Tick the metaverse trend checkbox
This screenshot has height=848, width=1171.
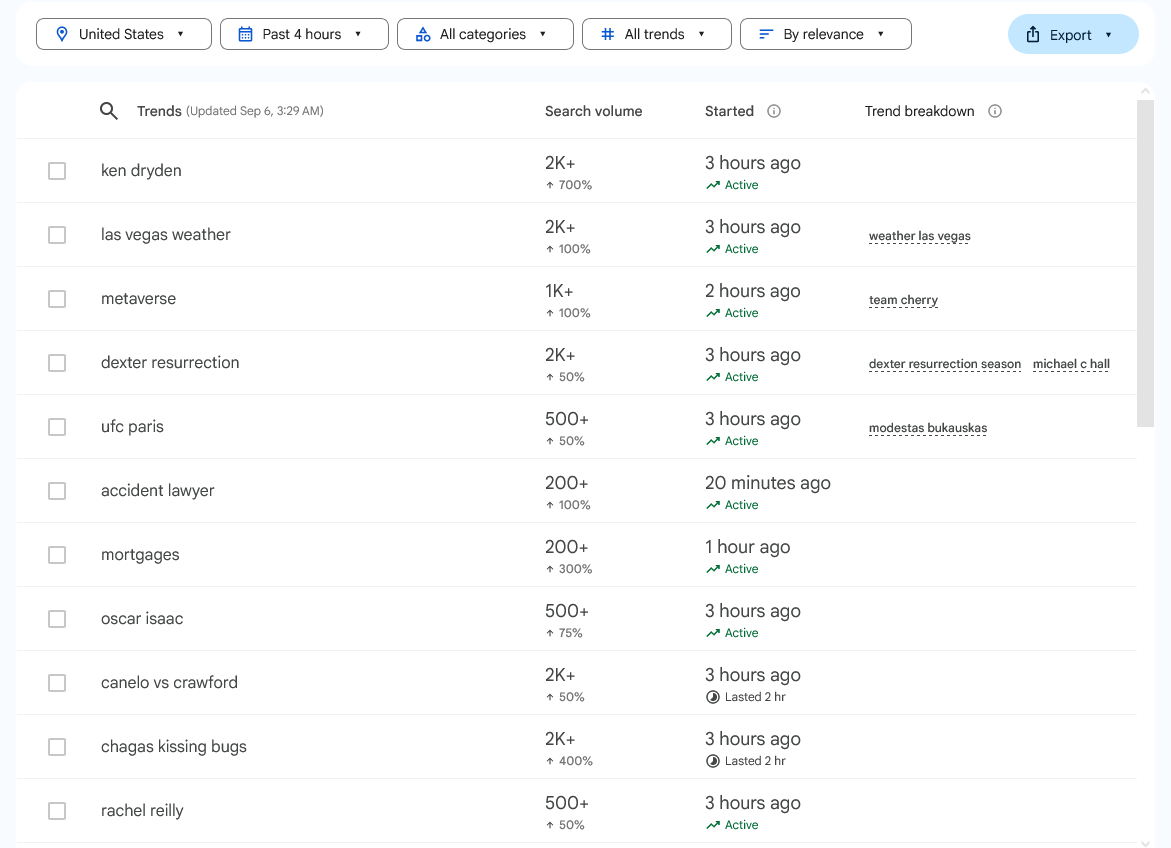click(x=57, y=299)
